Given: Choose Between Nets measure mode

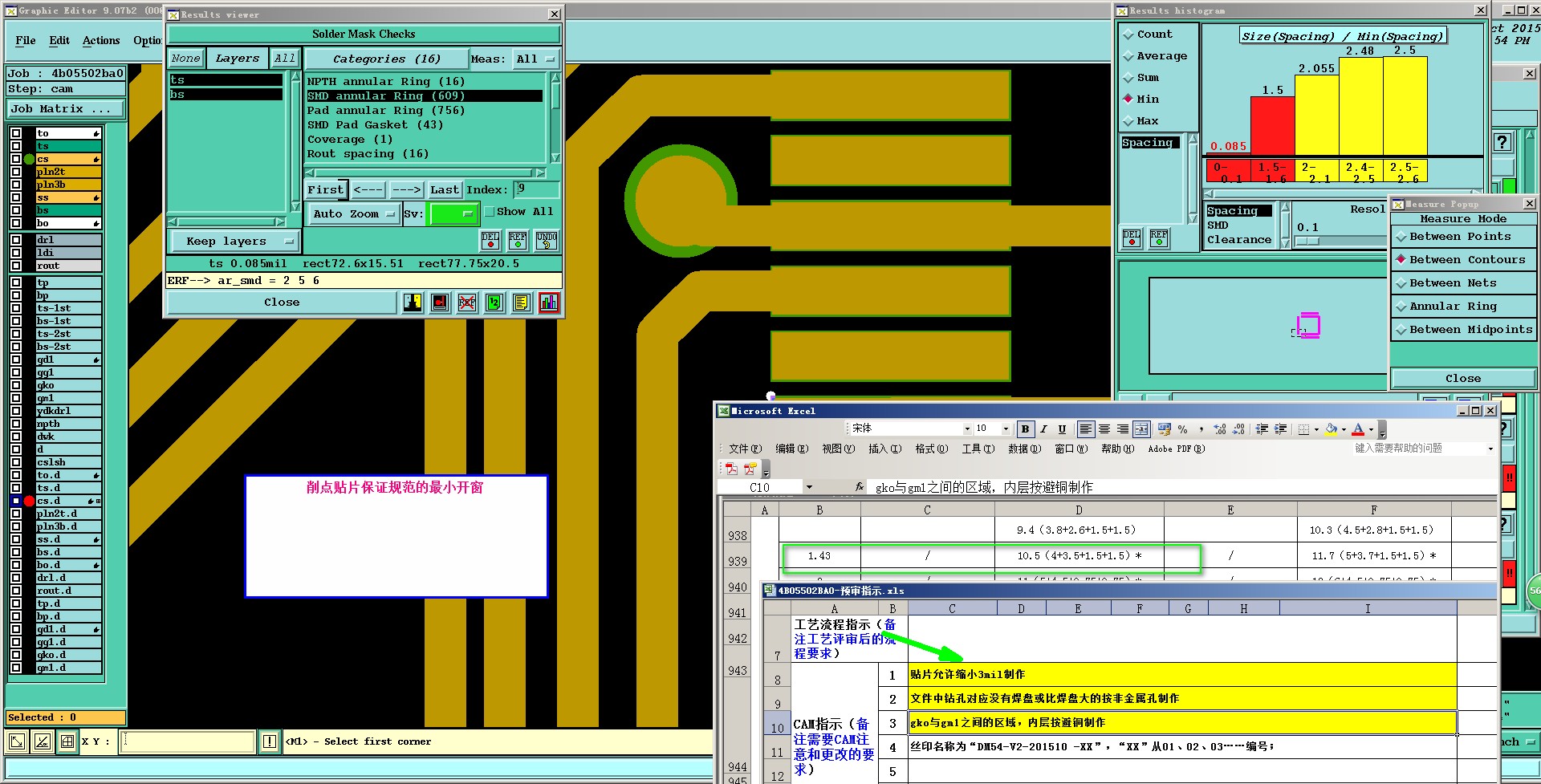Looking at the screenshot, I should pyautogui.click(x=1463, y=283).
